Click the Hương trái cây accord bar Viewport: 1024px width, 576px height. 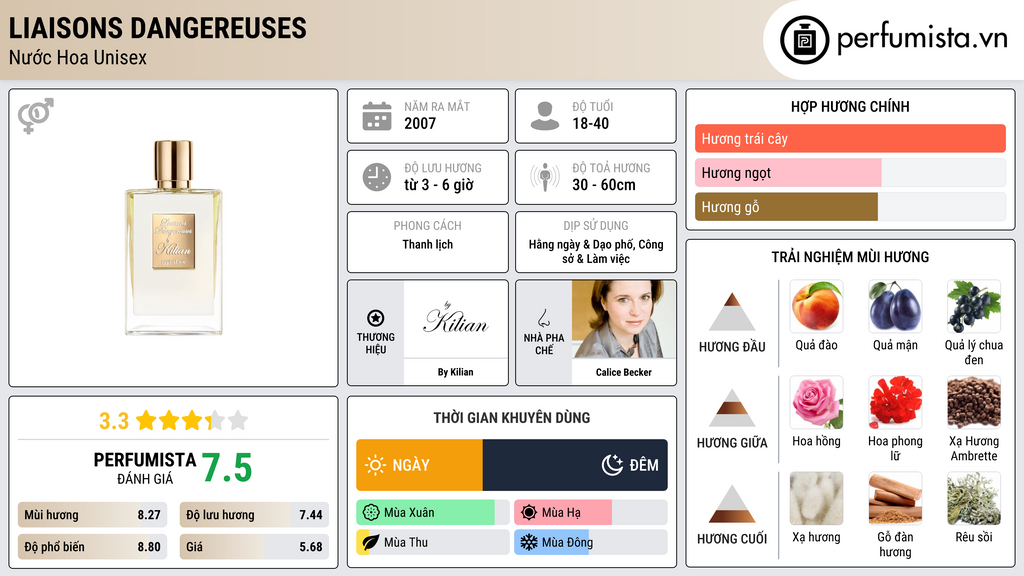850,139
